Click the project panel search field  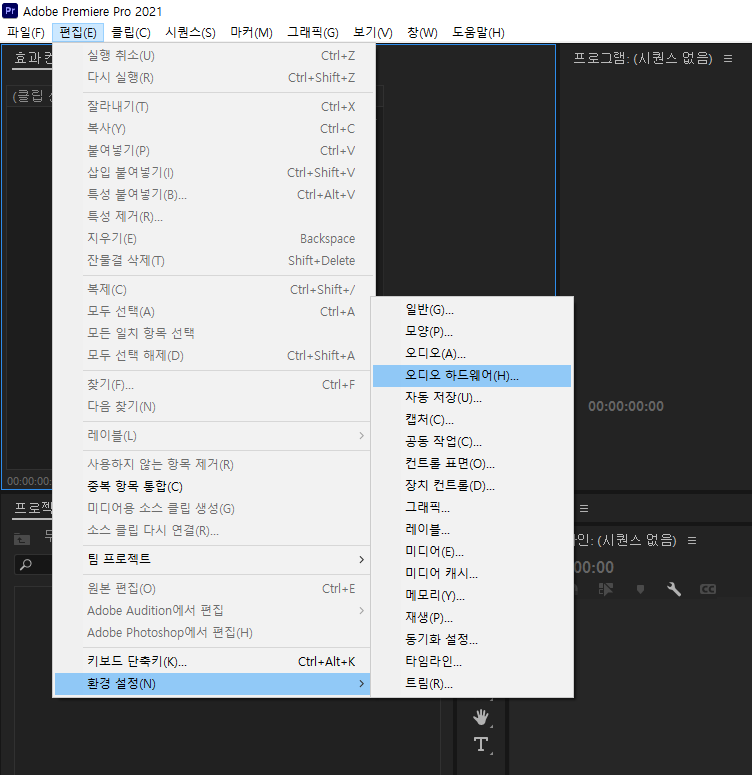[x=33, y=564]
